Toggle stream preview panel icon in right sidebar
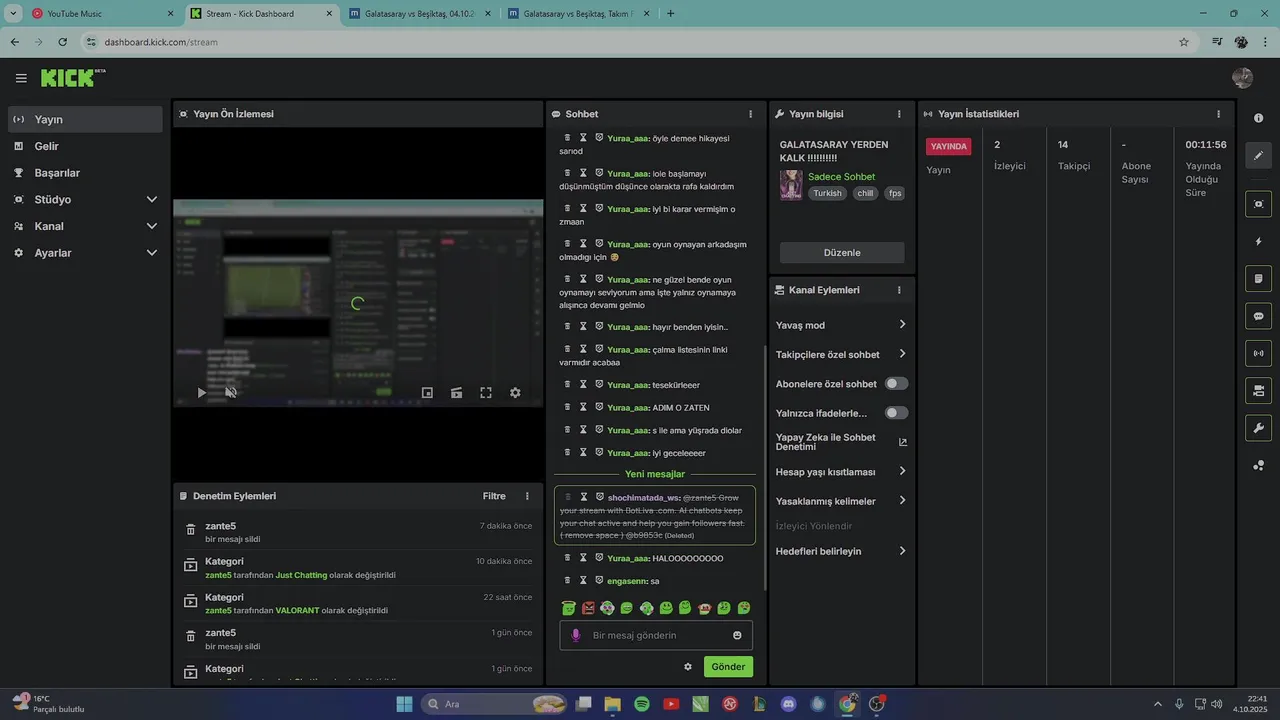The width and height of the screenshot is (1280, 720). [1258, 204]
